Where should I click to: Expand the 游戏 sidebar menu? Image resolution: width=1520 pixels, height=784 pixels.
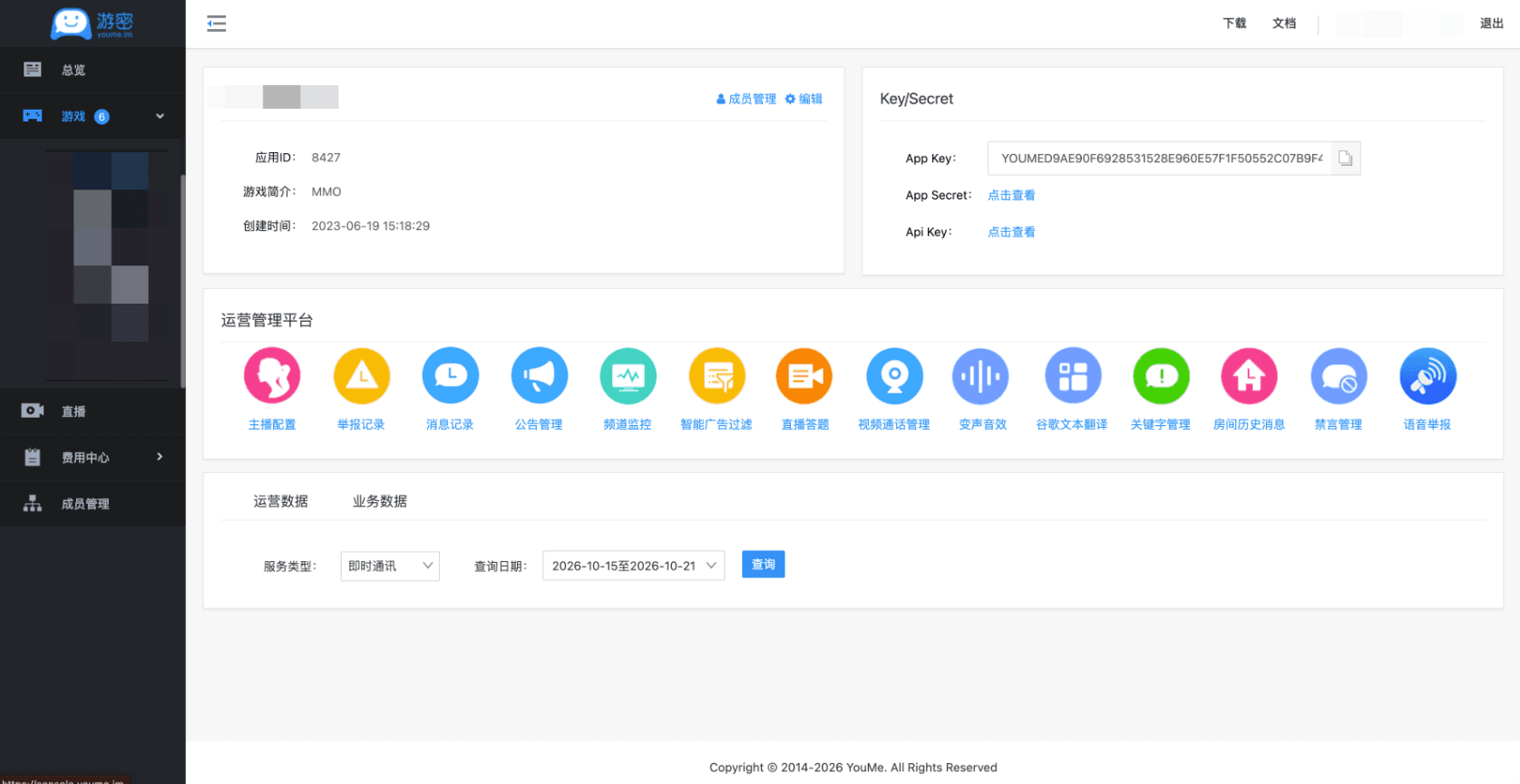[x=93, y=116]
